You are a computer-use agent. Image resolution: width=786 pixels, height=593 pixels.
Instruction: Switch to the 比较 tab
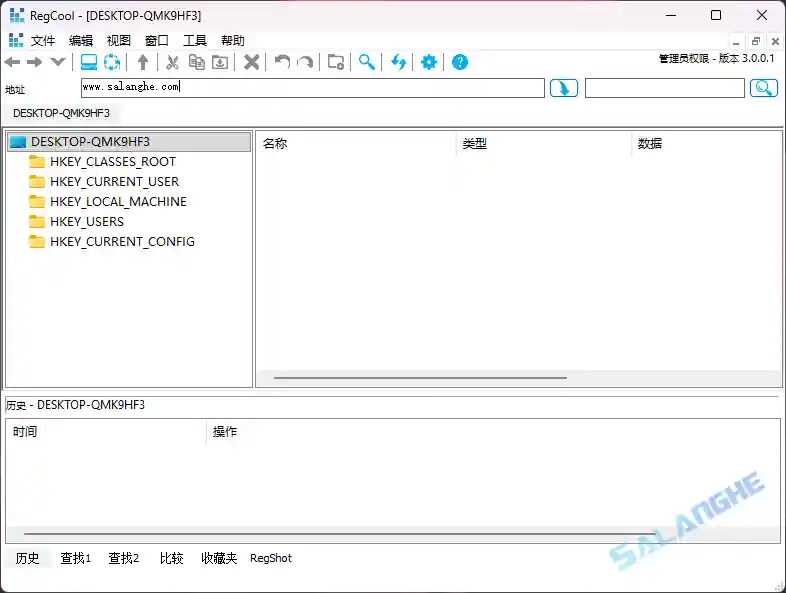[171, 558]
